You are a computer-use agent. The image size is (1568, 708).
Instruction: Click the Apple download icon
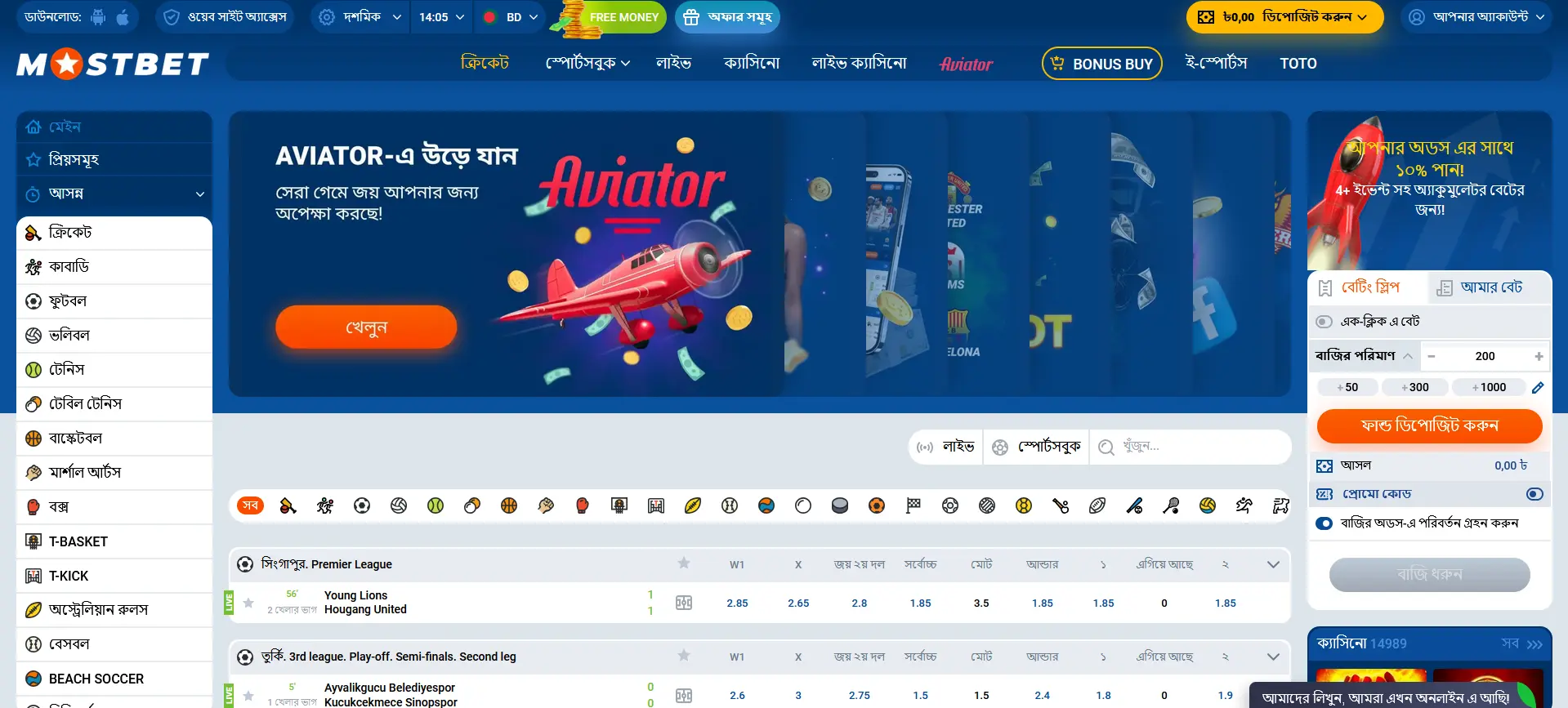point(123,17)
